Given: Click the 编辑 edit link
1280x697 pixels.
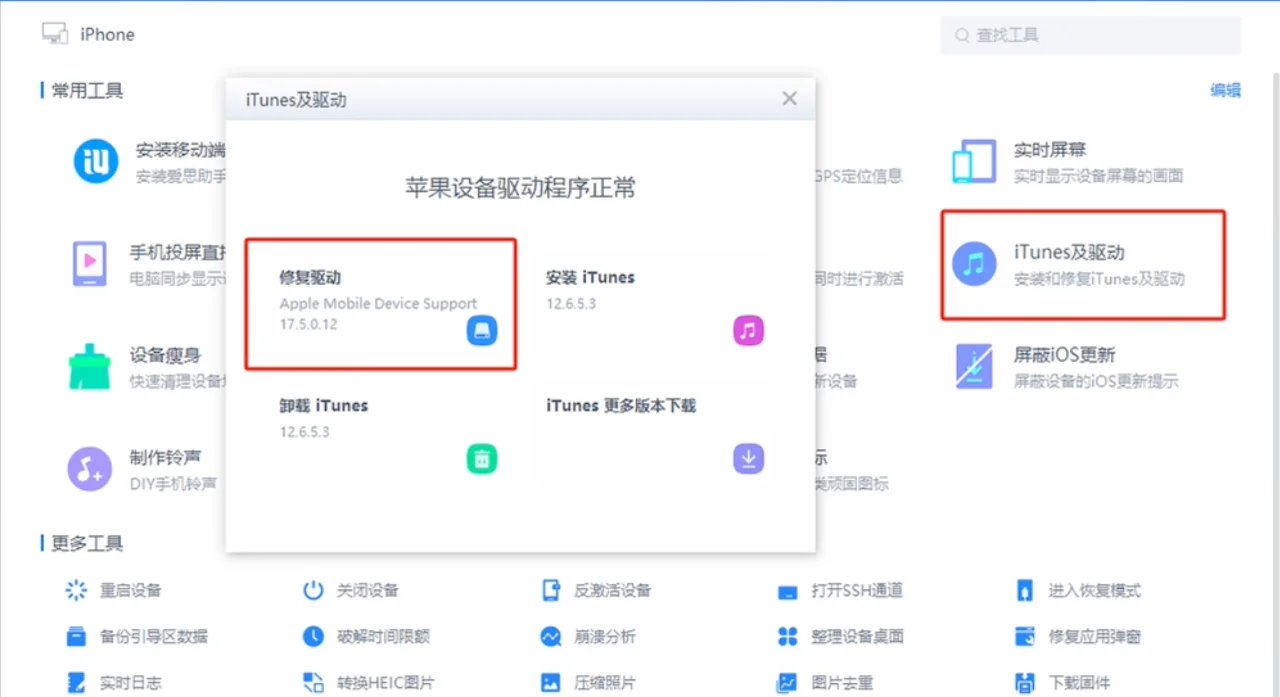Looking at the screenshot, I should [1225, 90].
